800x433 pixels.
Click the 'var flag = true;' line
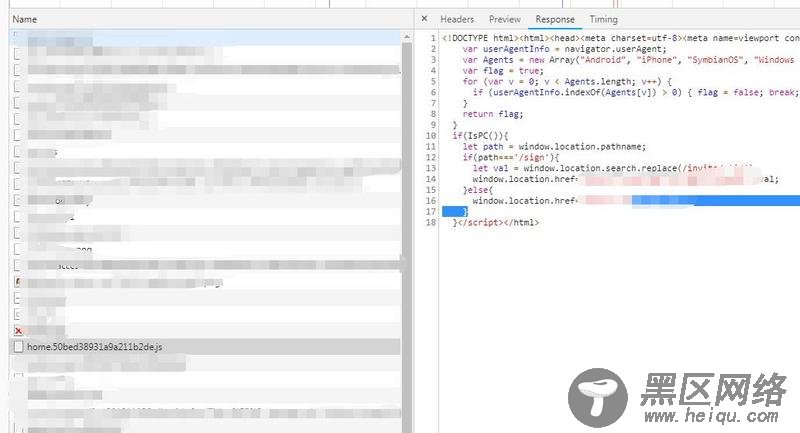[503, 71]
